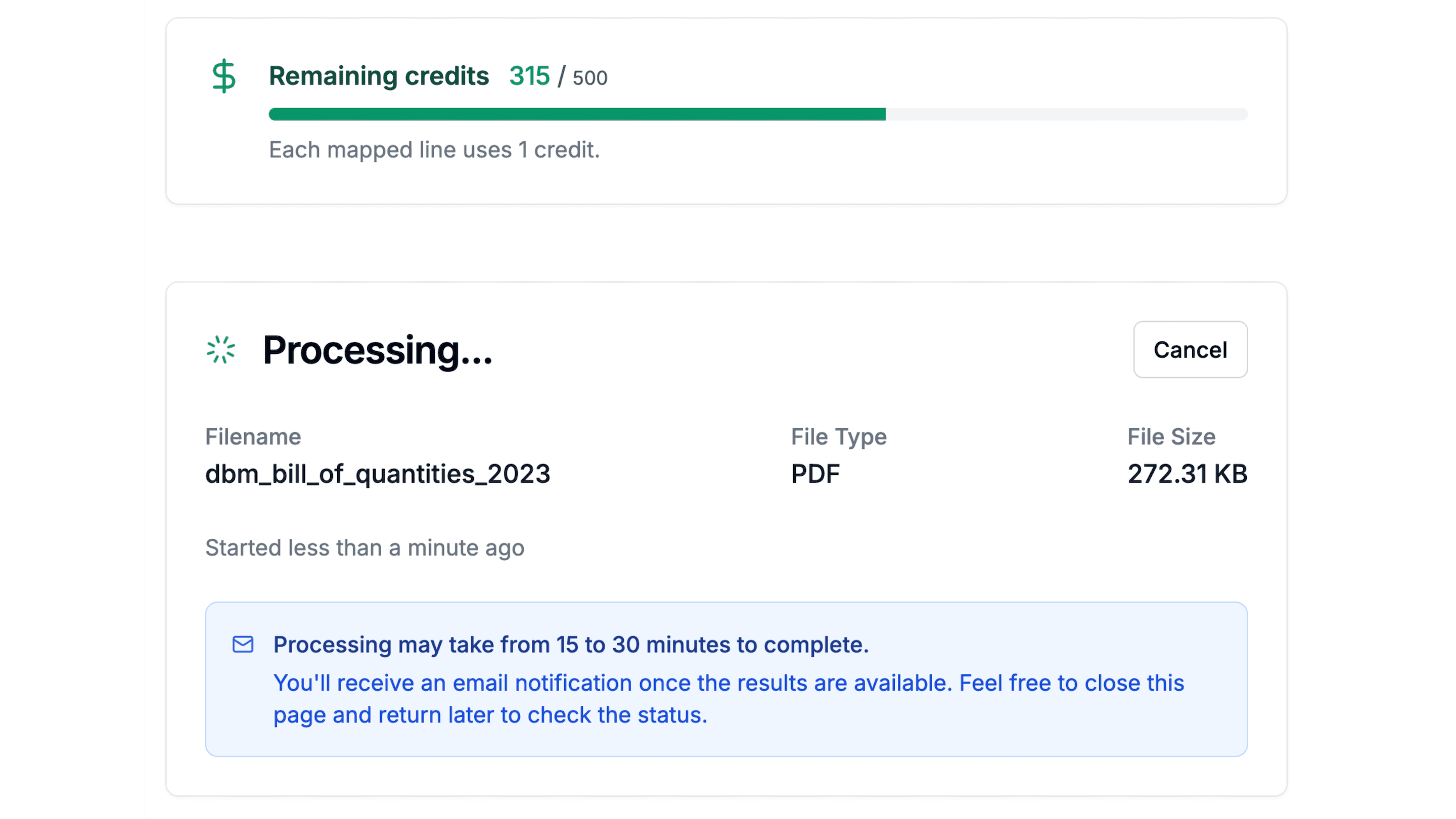Click the 'Started less than a minute ago' text
1456x819 pixels.
(365, 548)
